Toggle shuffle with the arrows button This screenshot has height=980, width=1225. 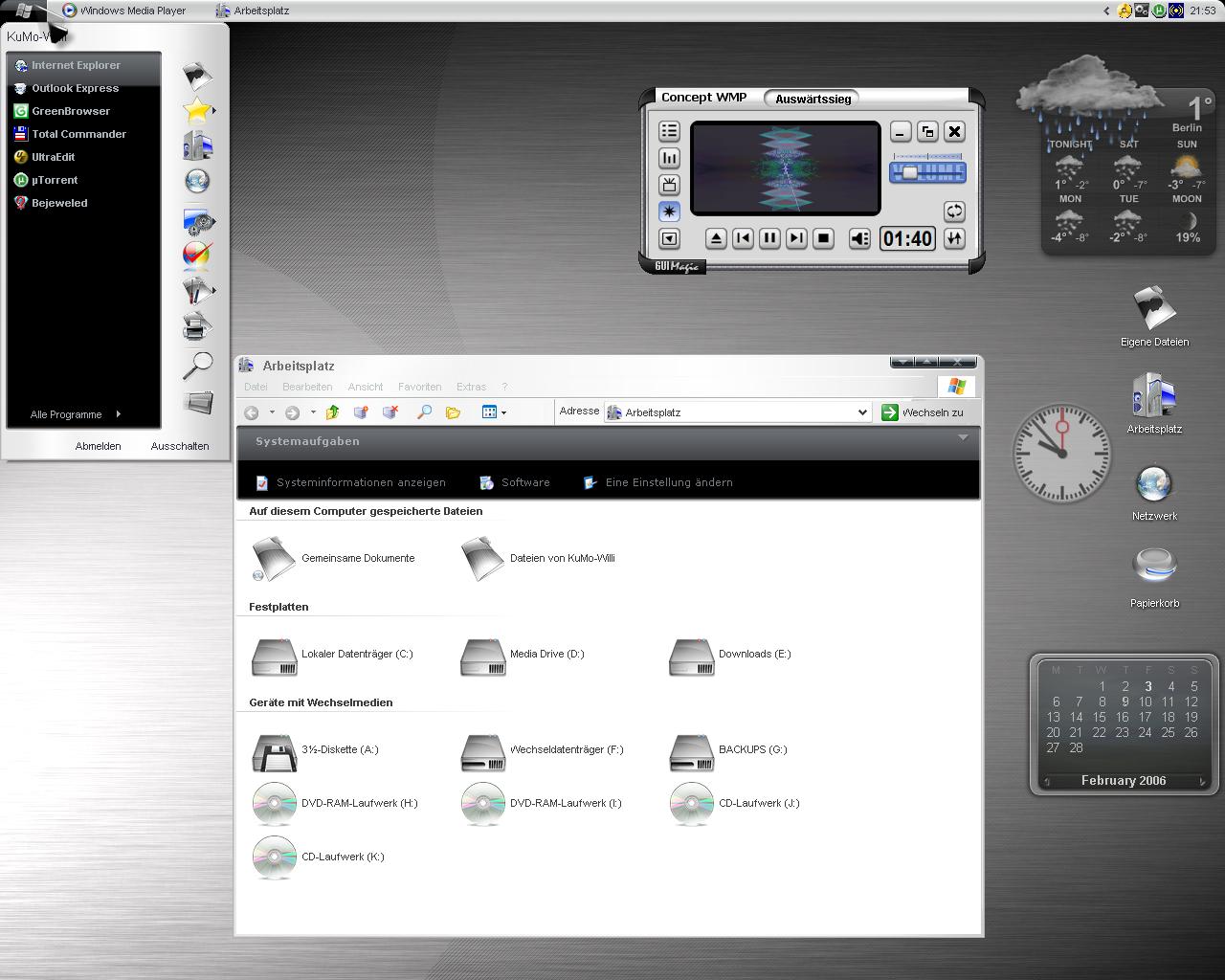(954, 238)
